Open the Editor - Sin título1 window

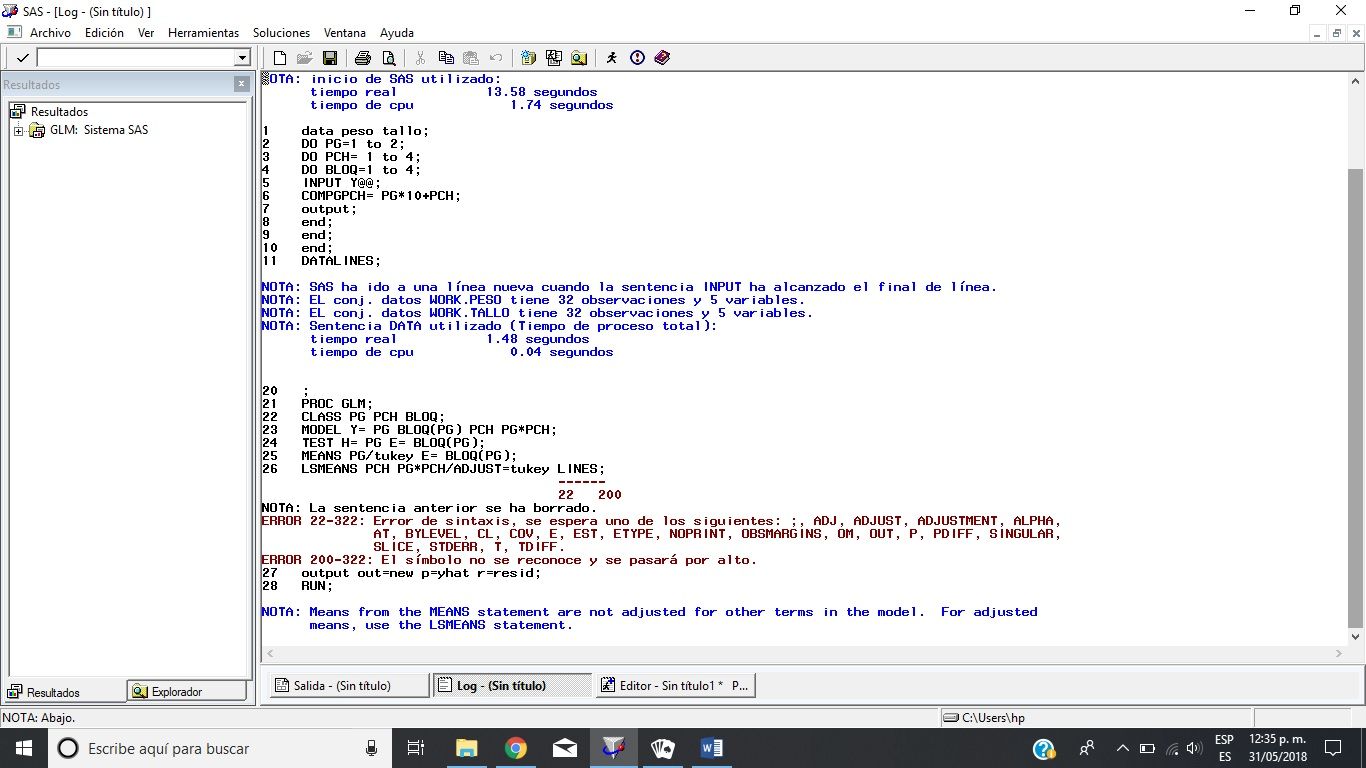pos(675,685)
